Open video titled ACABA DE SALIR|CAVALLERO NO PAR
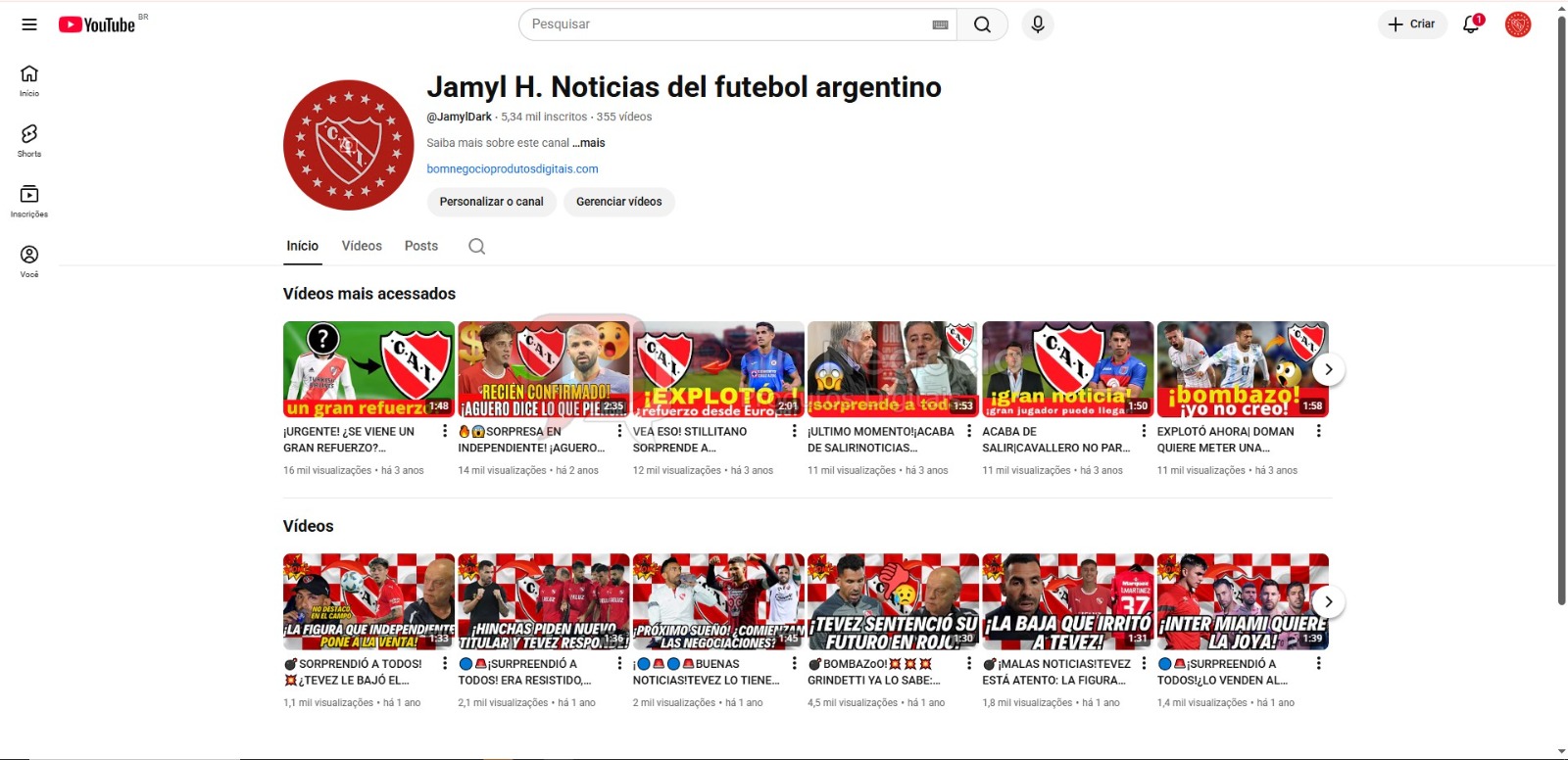Image resolution: width=1568 pixels, height=760 pixels. [x=1056, y=440]
